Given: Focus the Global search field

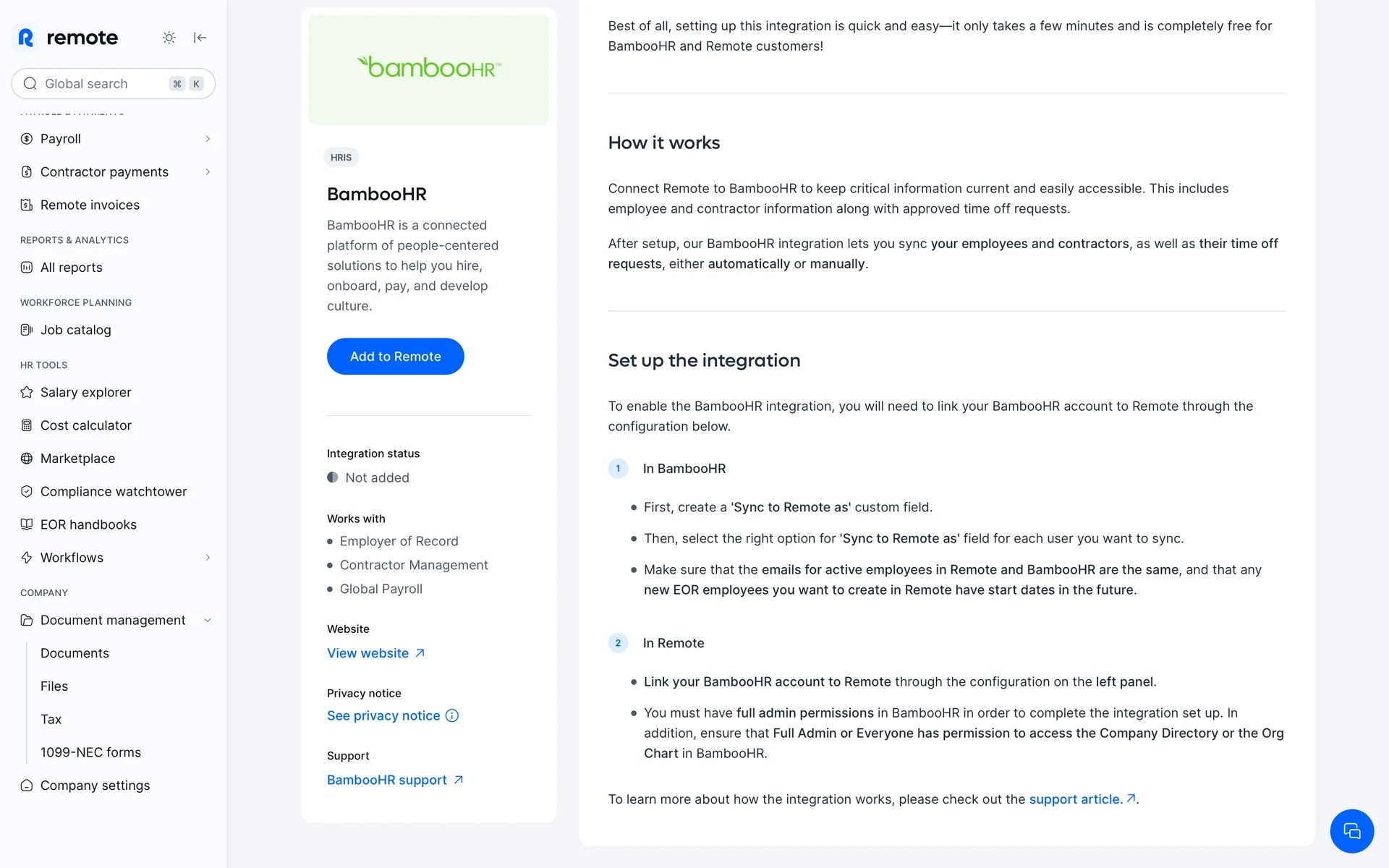Looking at the screenshot, I should point(101,84).
